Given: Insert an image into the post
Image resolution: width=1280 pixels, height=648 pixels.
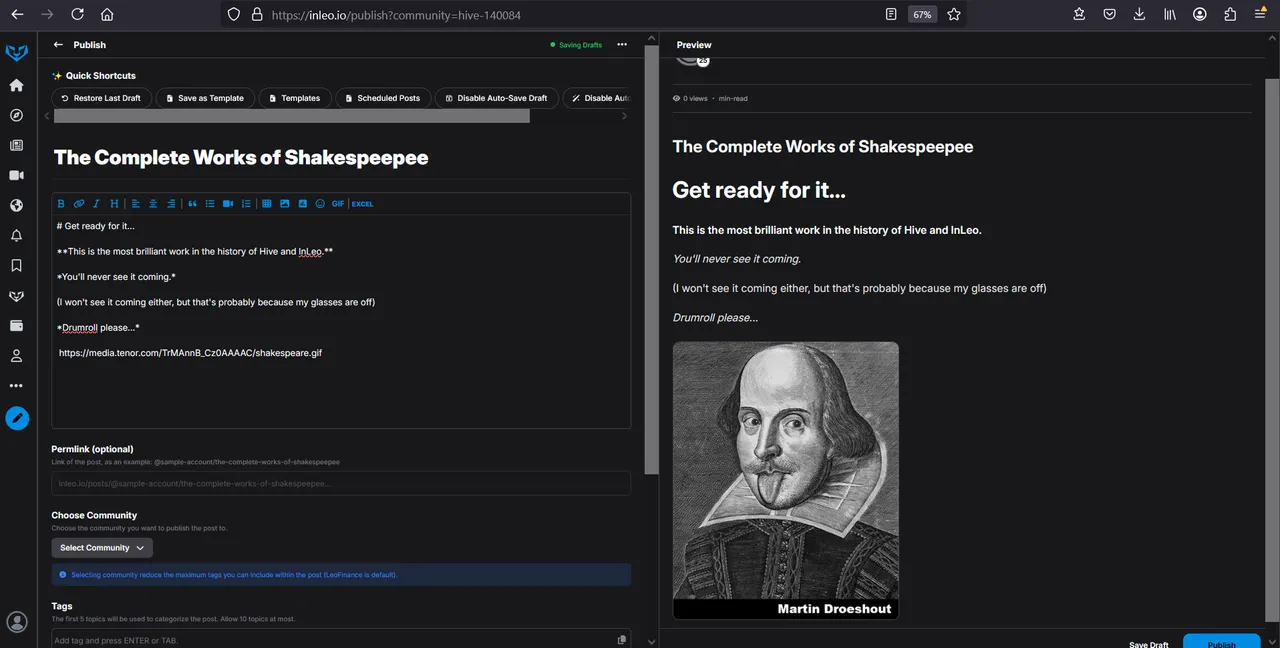Looking at the screenshot, I should 285,204.
